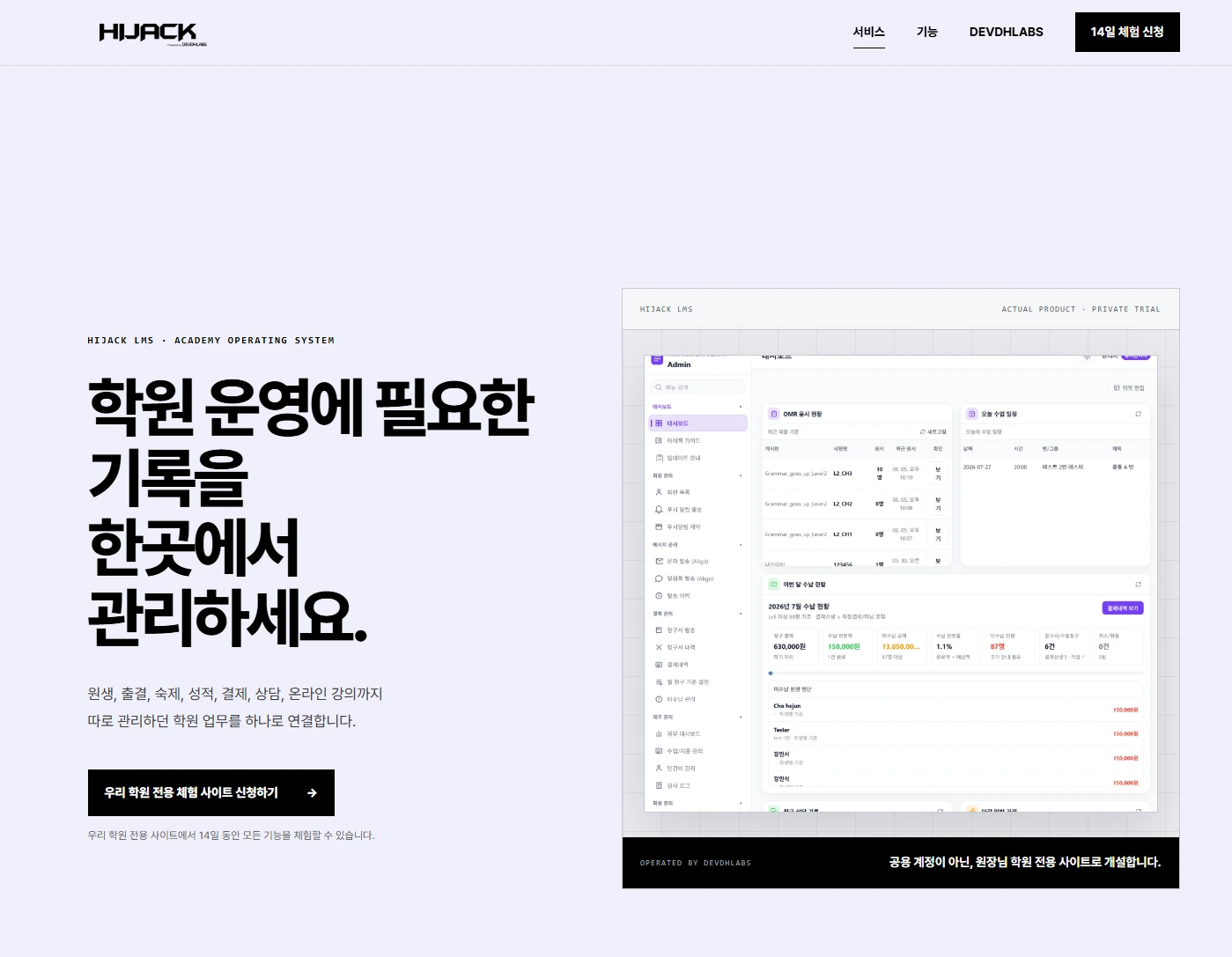Screen dimensions: 1232x957
Task: Click the 위젯 편집 button in the preview
Action: coord(1129,387)
